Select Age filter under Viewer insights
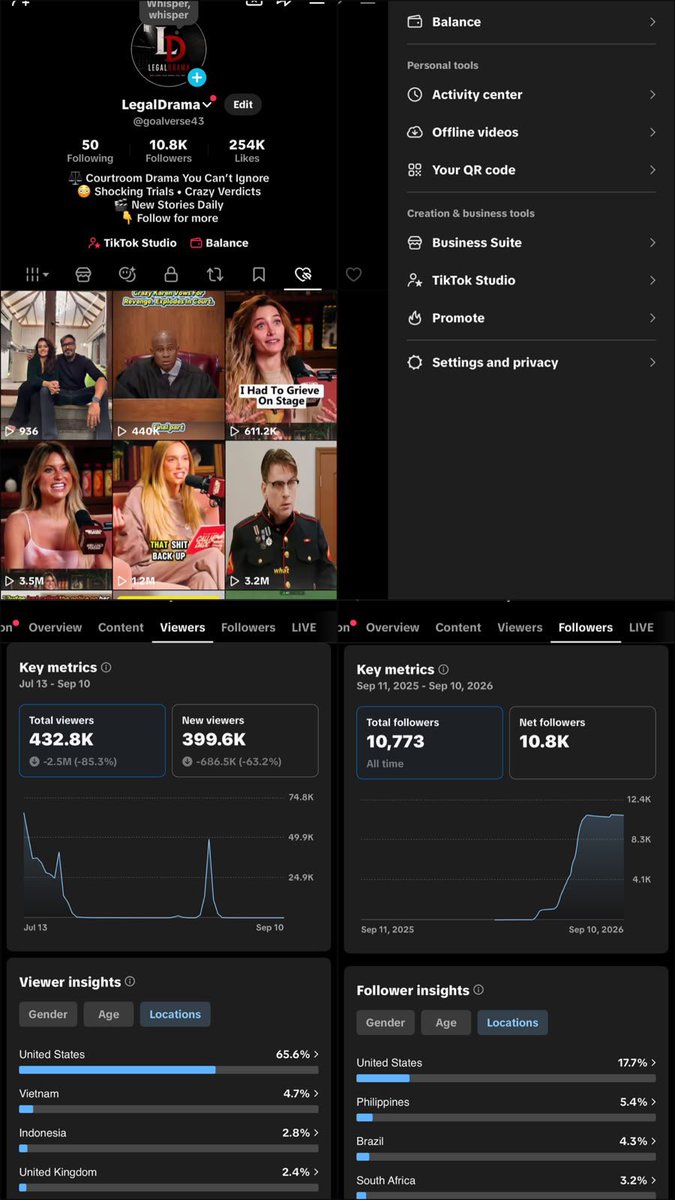 pyautogui.click(x=109, y=1014)
